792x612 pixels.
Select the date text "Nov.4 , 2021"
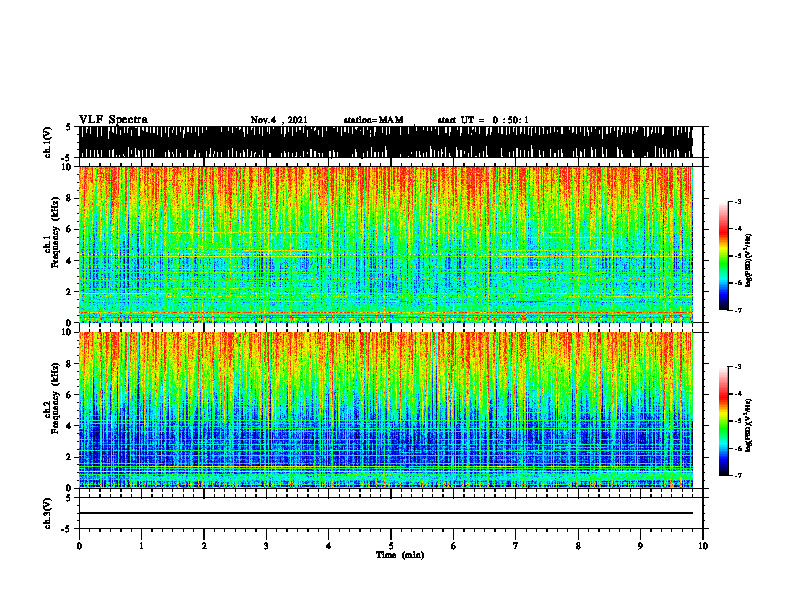(x=279, y=120)
